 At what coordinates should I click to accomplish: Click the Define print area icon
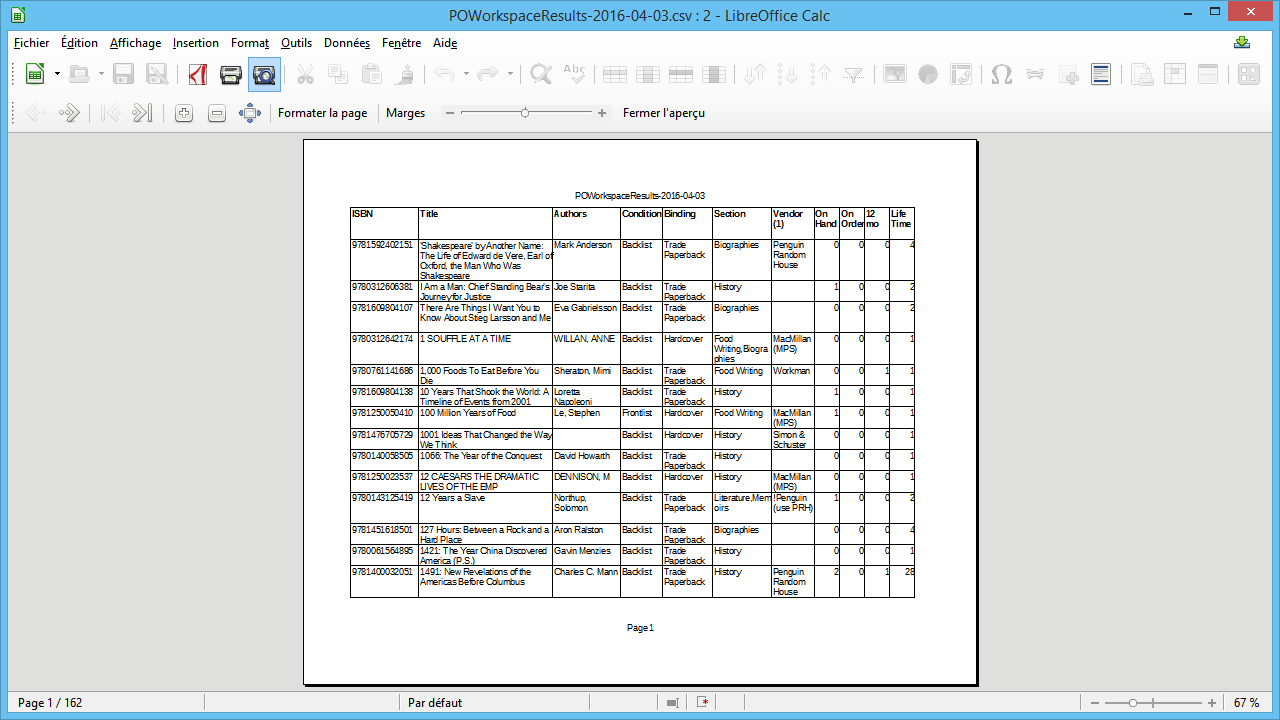[1141, 74]
